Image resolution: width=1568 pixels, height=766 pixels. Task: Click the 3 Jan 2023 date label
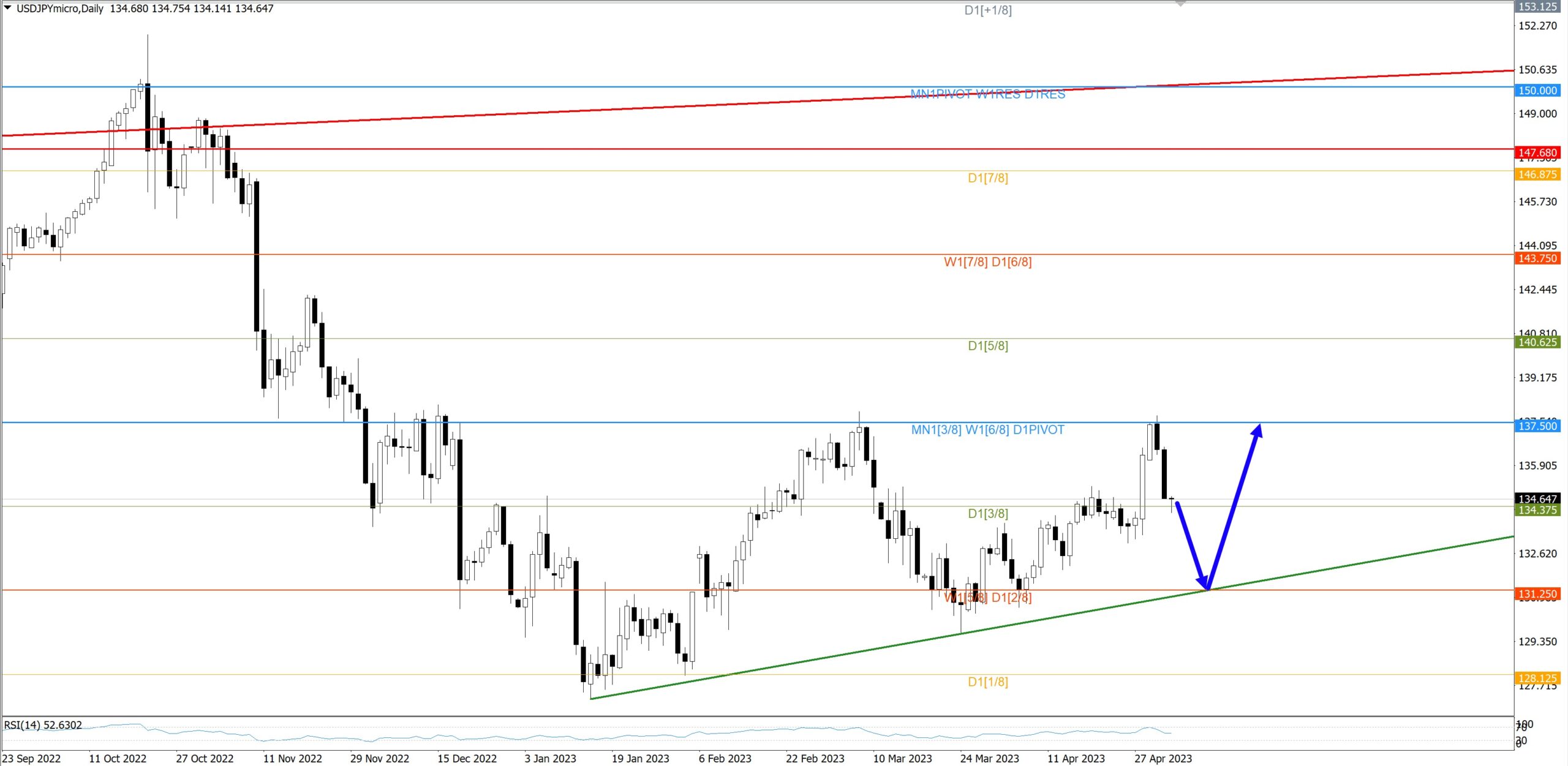(550, 759)
